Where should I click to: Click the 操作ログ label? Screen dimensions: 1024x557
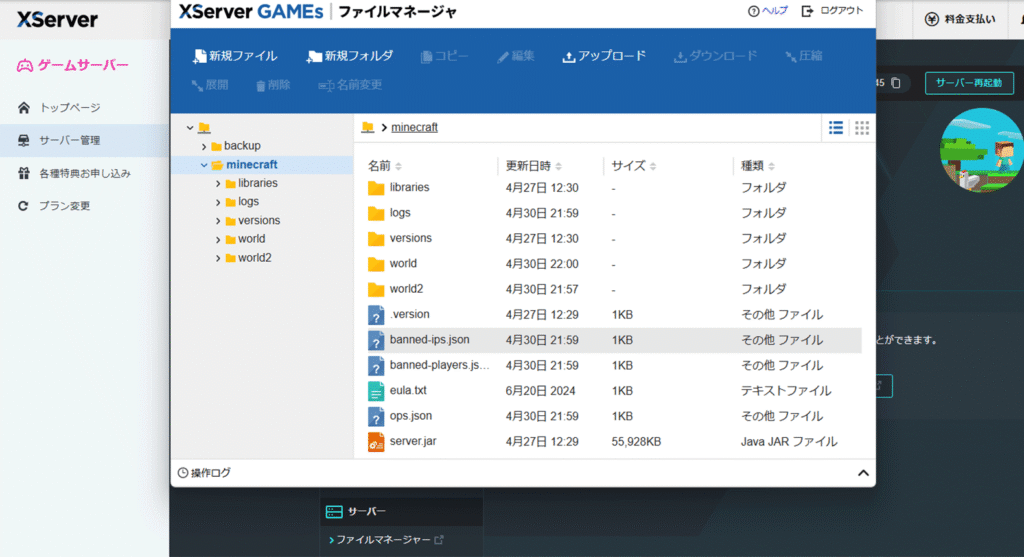(x=210, y=473)
